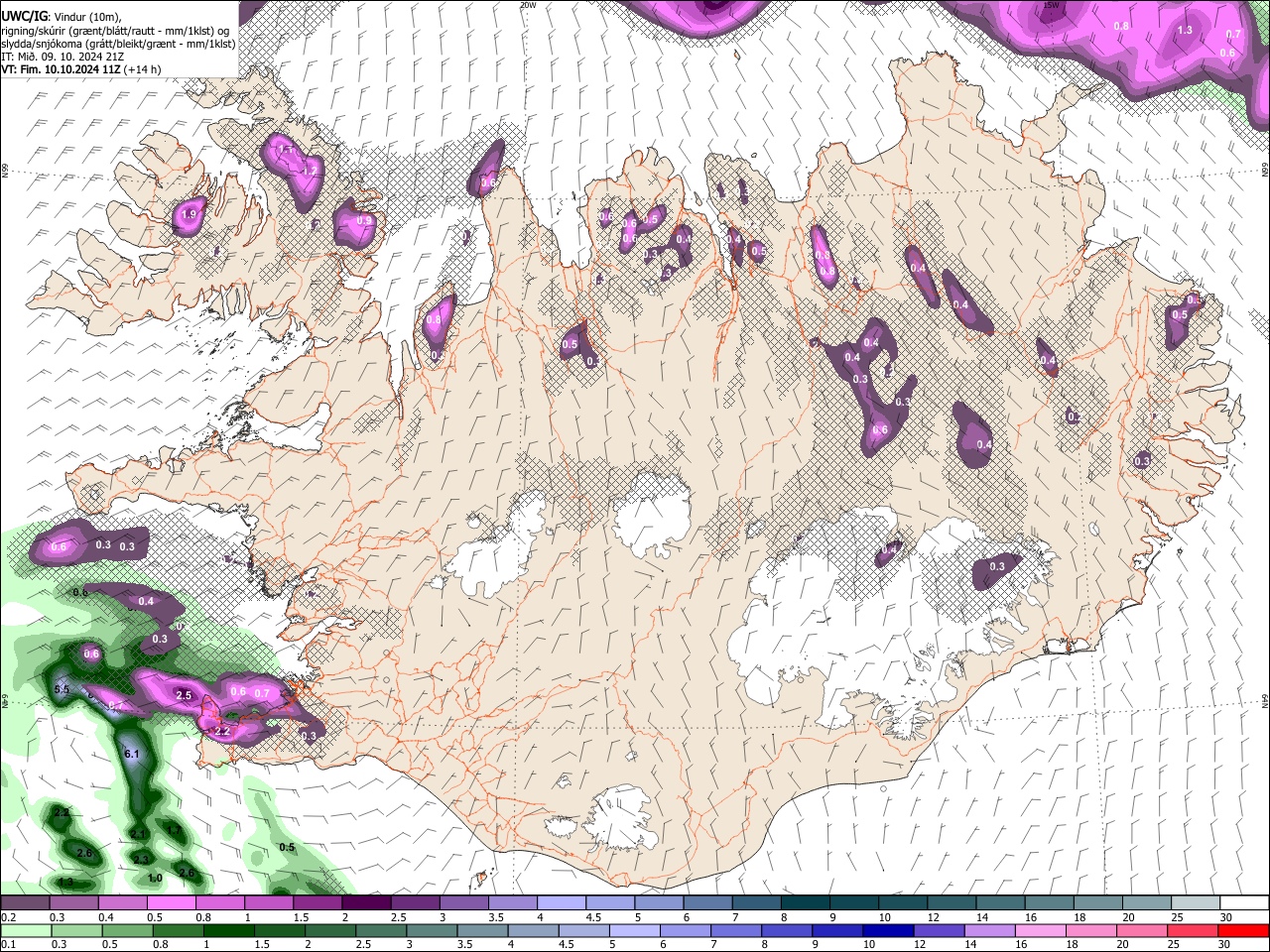Click the '5.5' rainfall value over the southwest sea
Screen dimensions: 1270x952
(x=61, y=689)
